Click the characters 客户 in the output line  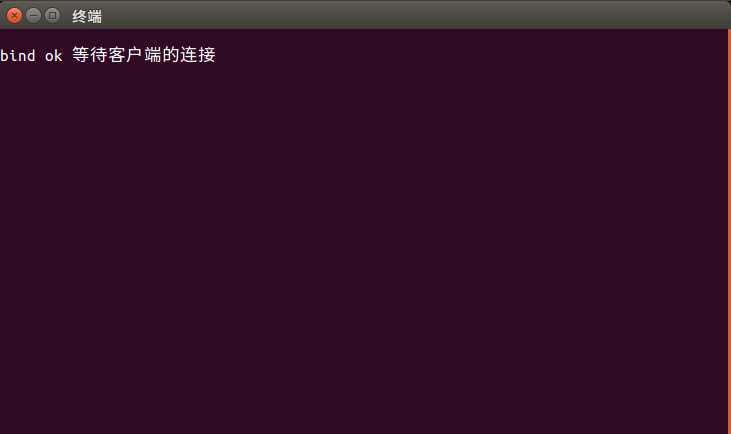pos(125,55)
